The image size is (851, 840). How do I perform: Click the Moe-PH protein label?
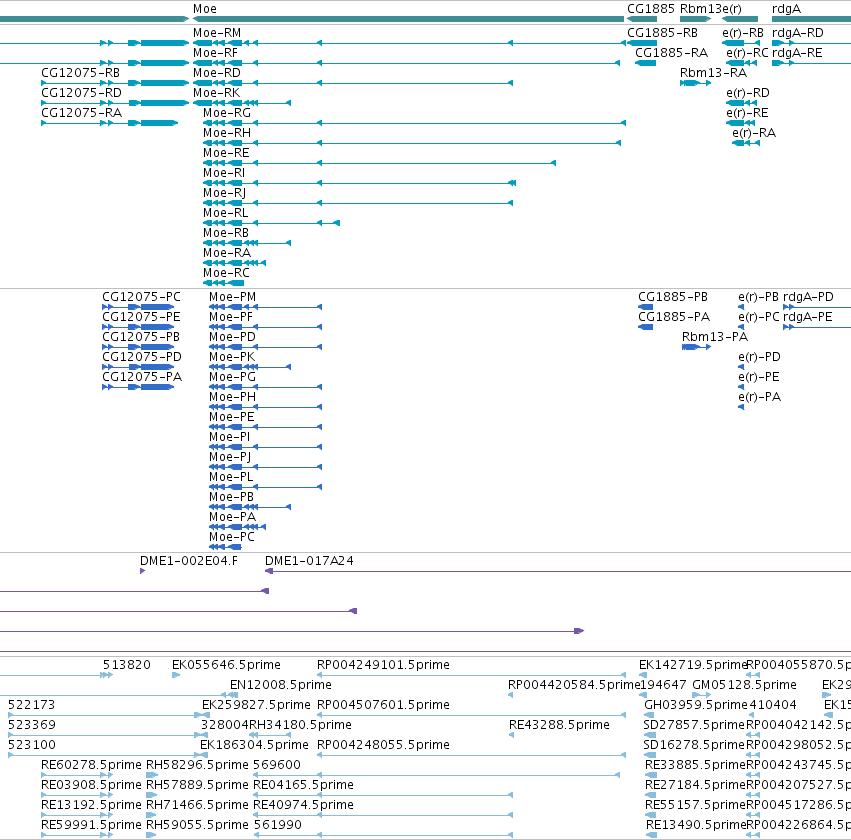click(232, 397)
